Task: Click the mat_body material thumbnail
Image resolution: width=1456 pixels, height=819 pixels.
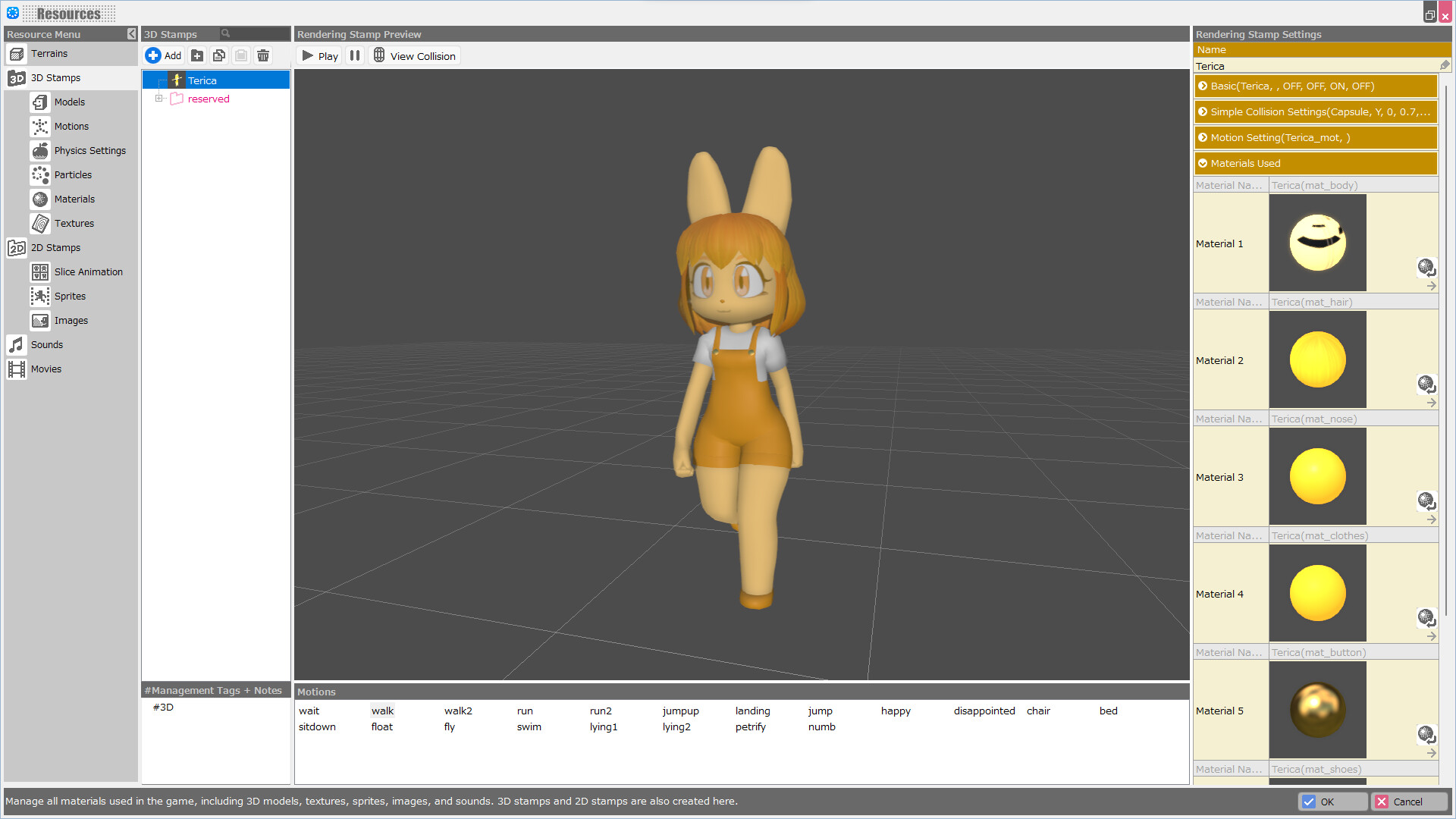Action: [1317, 242]
